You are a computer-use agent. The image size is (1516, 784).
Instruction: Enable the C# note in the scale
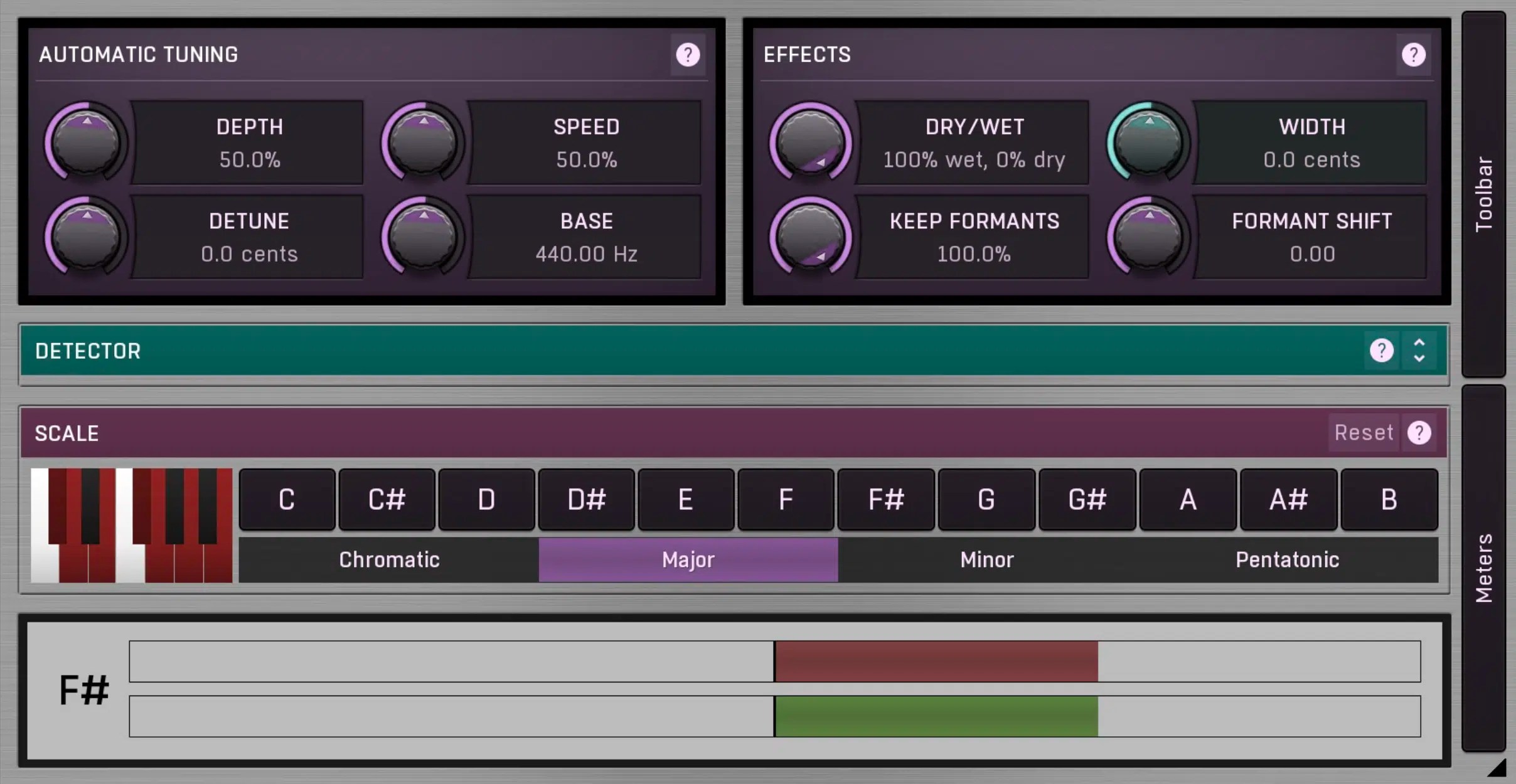pyautogui.click(x=386, y=499)
